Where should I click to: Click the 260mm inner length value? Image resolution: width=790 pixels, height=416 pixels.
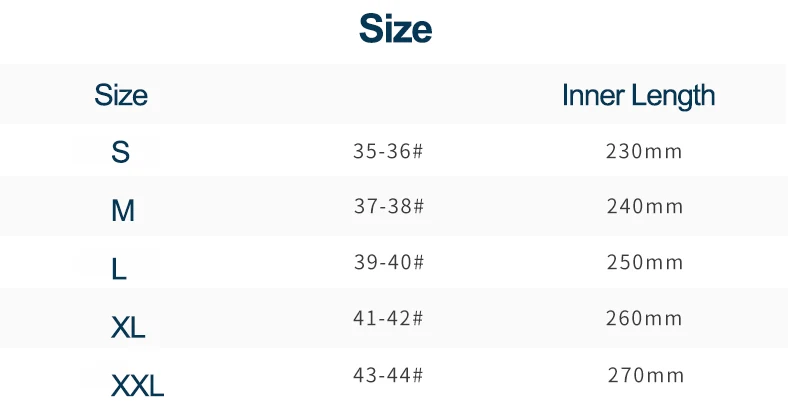coord(644,318)
